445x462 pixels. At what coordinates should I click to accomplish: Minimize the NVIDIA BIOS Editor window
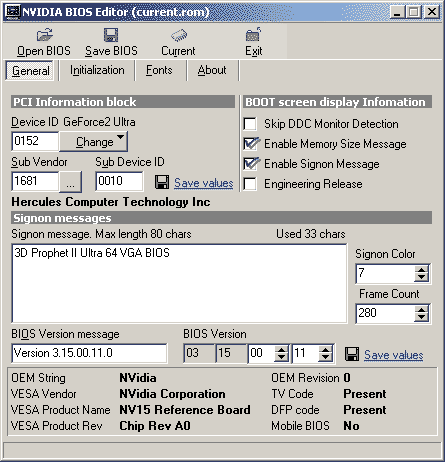coord(397,12)
